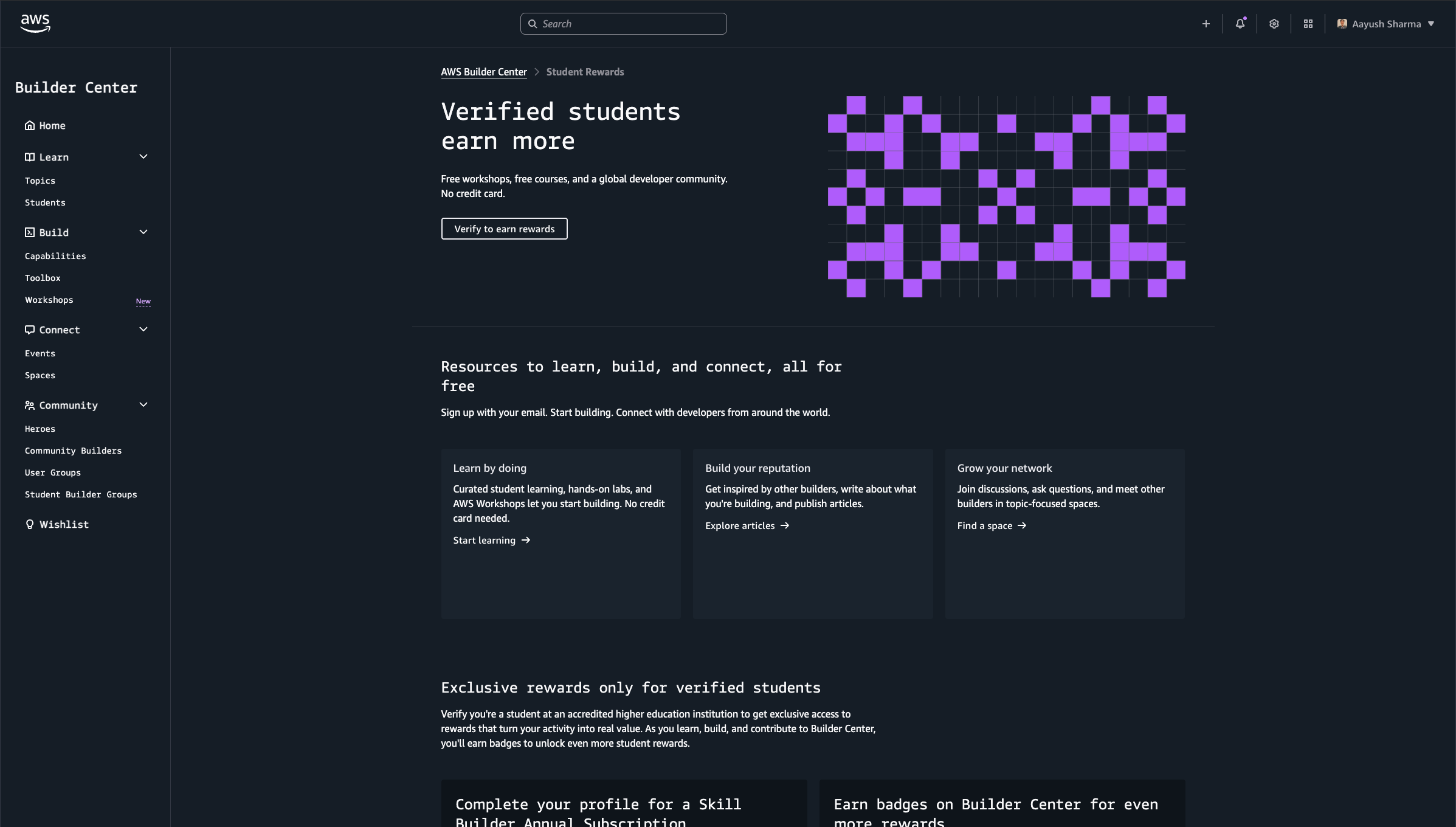Screen dimensions: 1456x827
Task: Click the arrow beside Start learning
Action: point(526,540)
